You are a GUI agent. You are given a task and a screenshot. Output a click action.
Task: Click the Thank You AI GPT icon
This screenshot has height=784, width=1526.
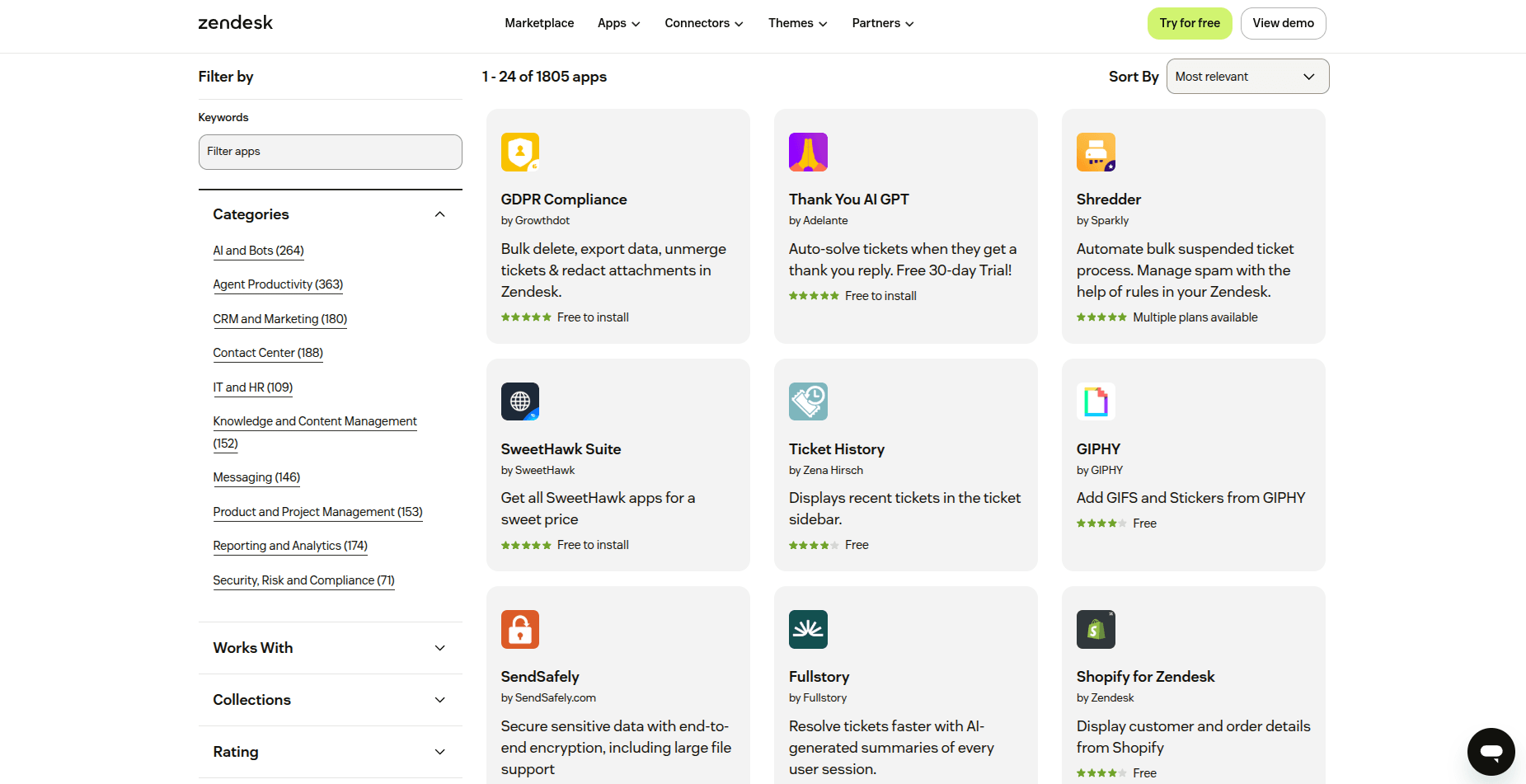[808, 152]
